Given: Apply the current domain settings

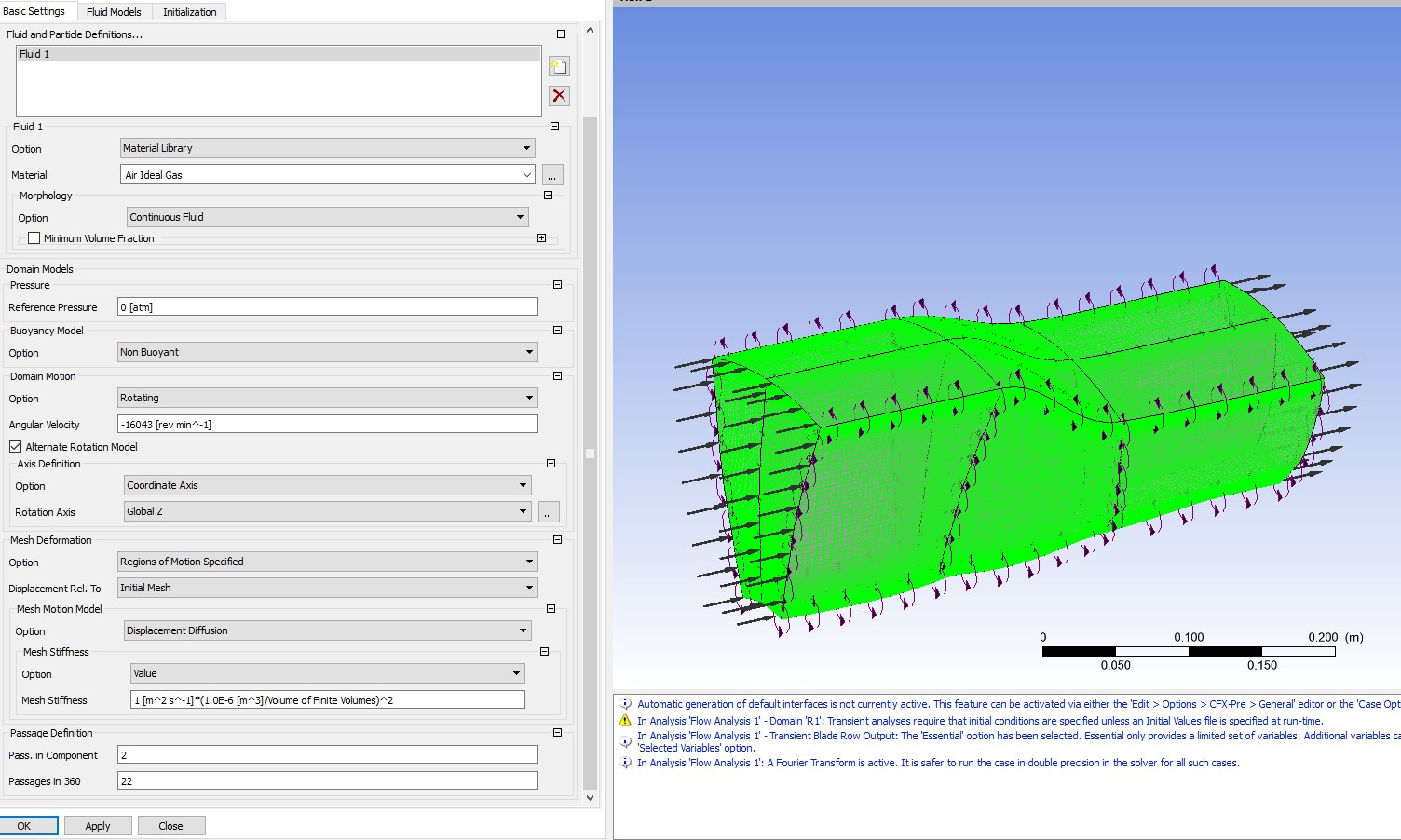Looking at the screenshot, I should [x=97, y=825].
